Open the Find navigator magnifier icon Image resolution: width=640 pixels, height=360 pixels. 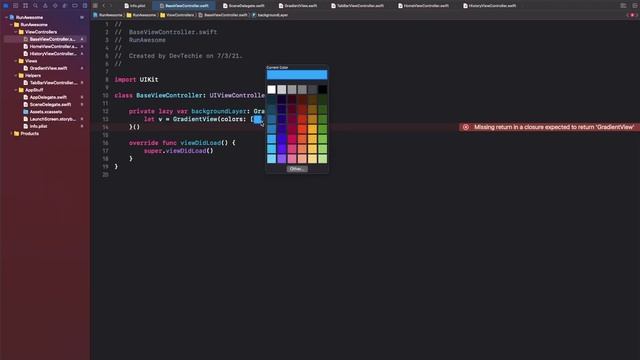pyautogui.click(x=35, y=6)
